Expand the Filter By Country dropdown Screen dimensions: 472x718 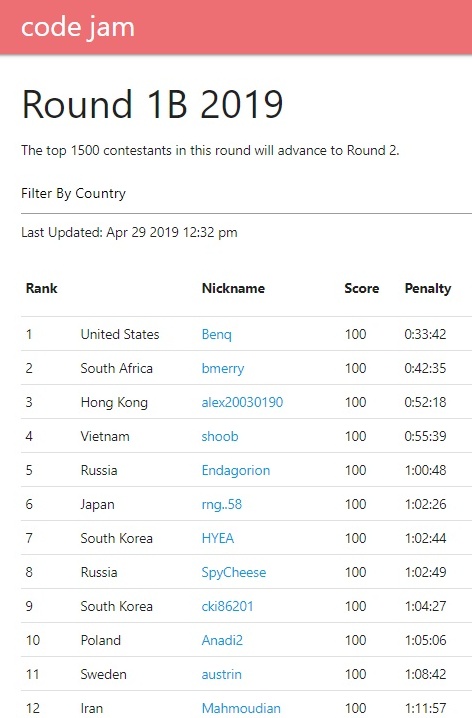coord(73,193)
